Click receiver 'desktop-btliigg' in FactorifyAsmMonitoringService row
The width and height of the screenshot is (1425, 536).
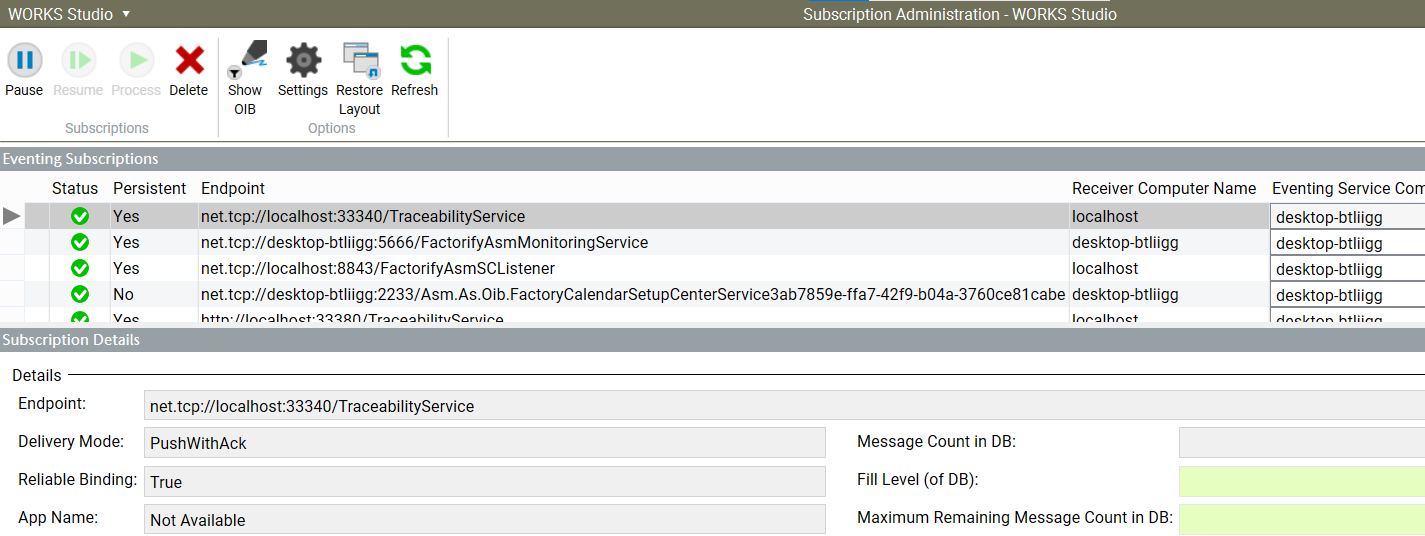point(1125,242)
